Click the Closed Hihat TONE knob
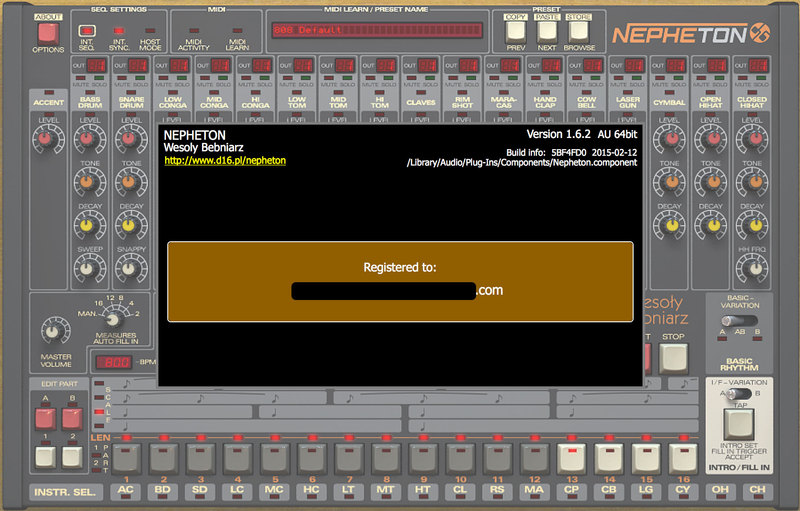 point(752,182)
